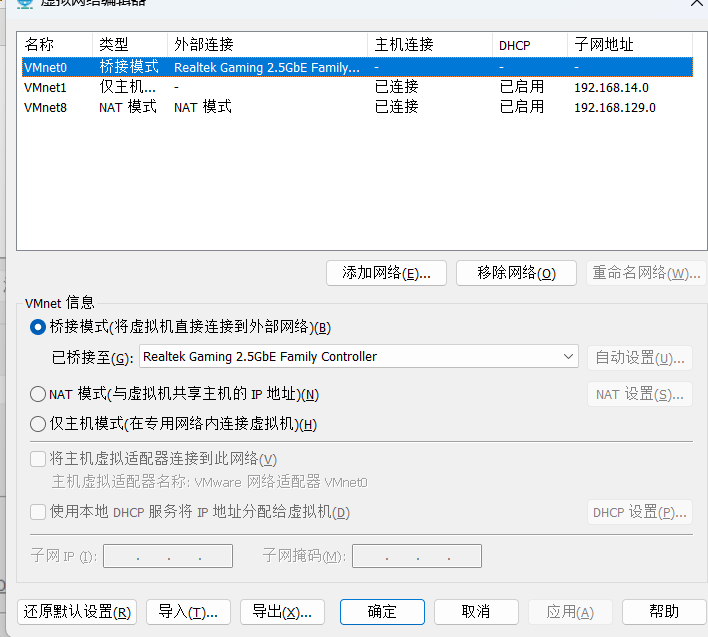The image size is (708, 637).
Task: Click 移除网络 button
Action: 516,273
